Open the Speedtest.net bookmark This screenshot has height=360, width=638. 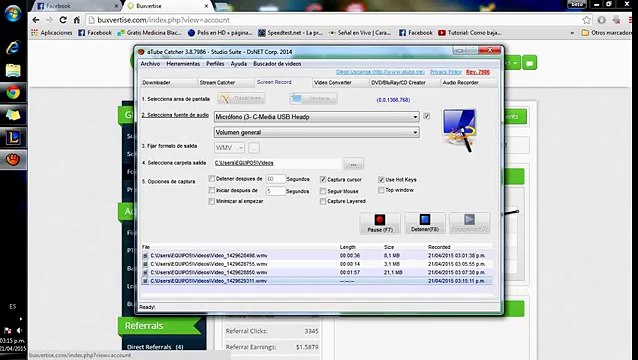tap(290, 33)
